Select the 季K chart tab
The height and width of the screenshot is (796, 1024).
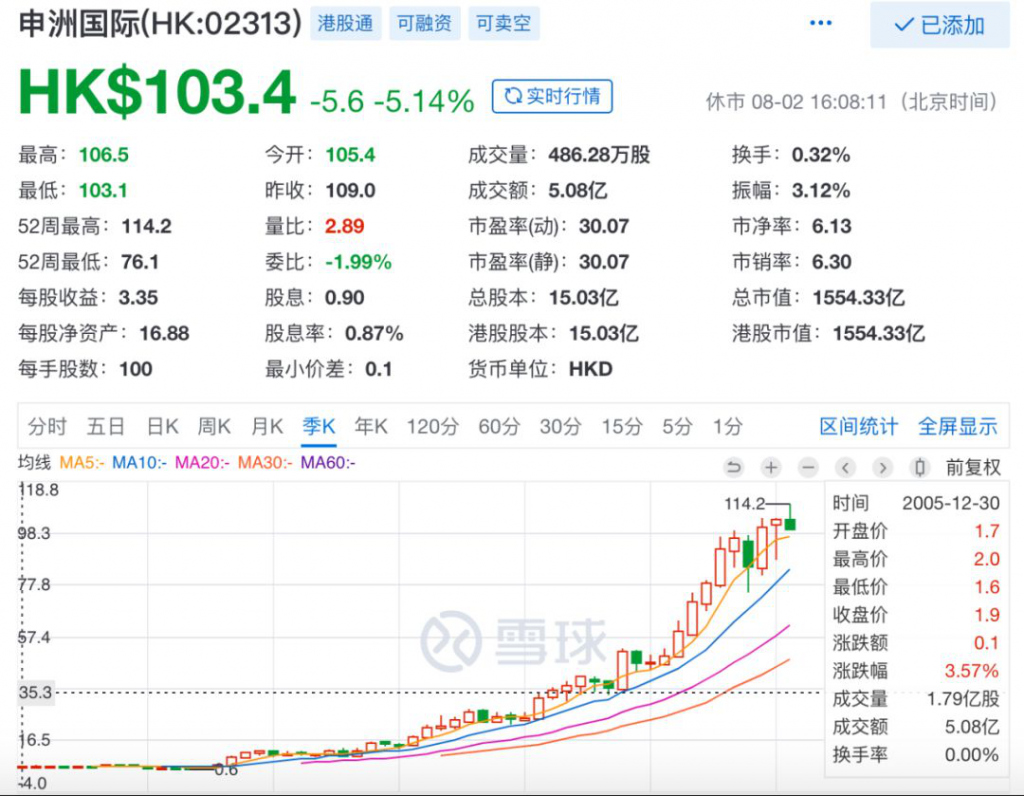(319, 426)
